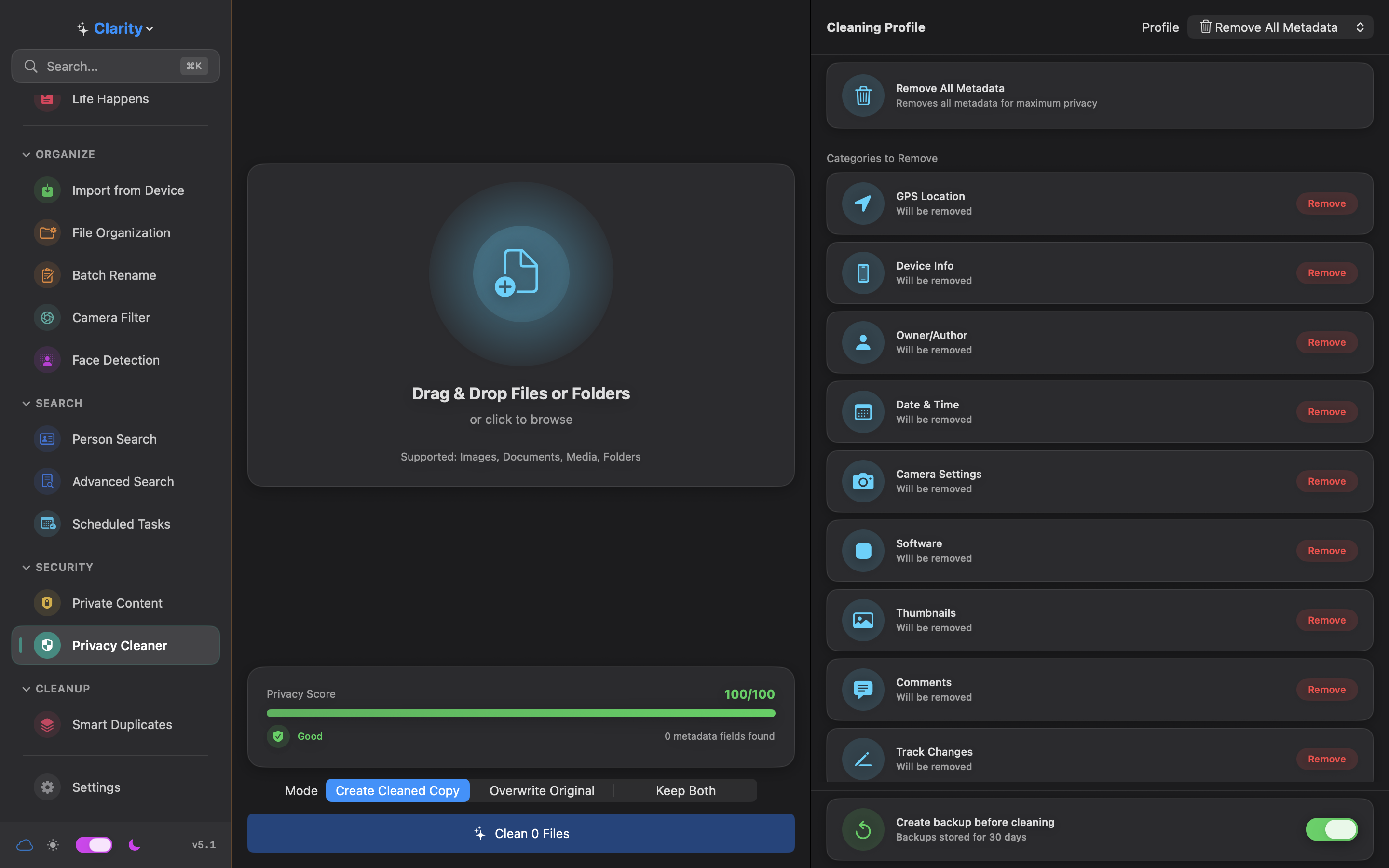Viewport: 1389px width, 868px height.
Task: Select the Camera Filter tool
Action: coord(111,317)
